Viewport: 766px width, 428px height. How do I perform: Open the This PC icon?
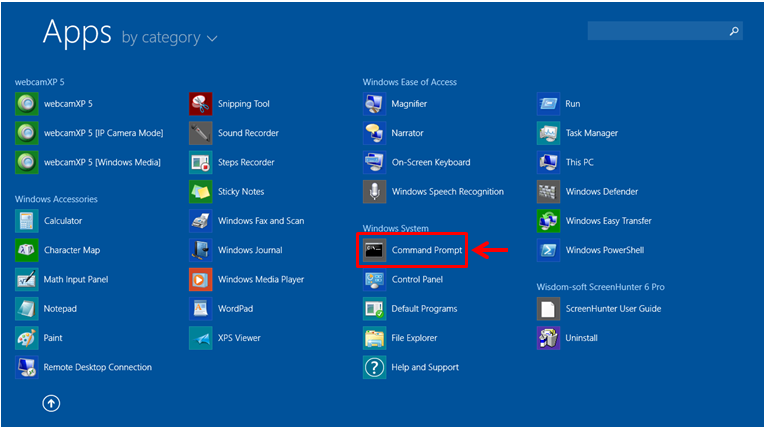point(549,162)
